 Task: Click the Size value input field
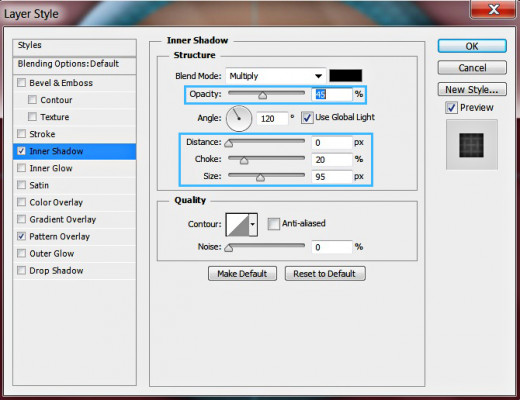click(x=332, y=176)
